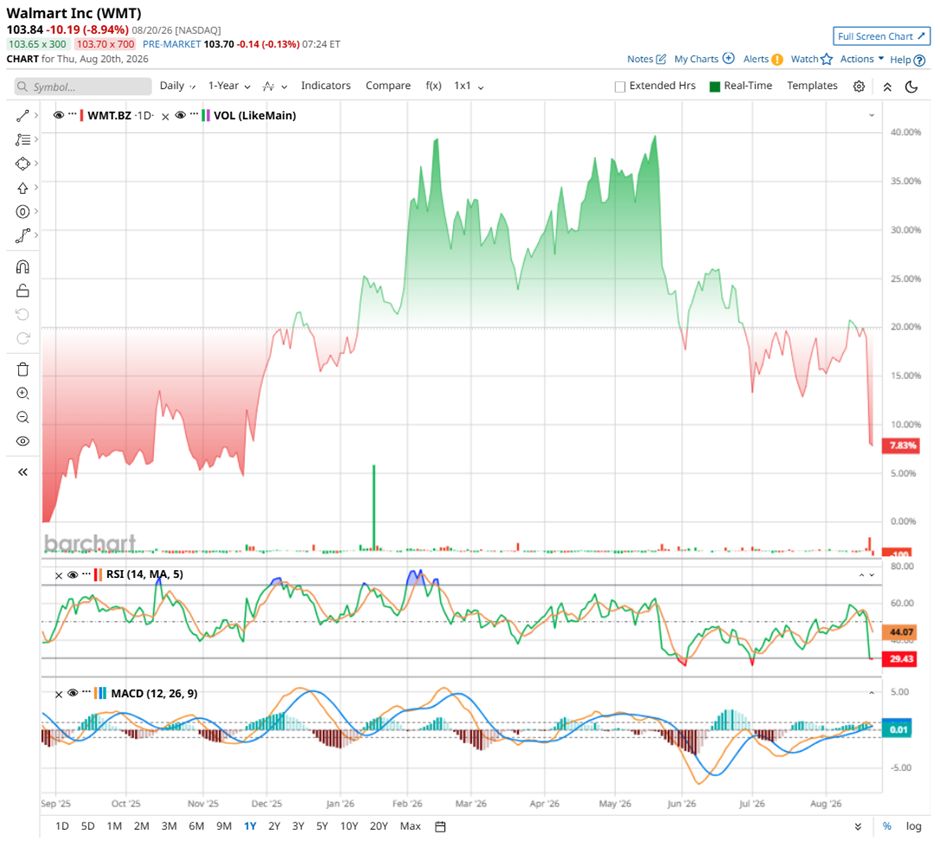940x847 pixels.
Task: Open the Daily interval dropdown
Action: pos(177,86)
